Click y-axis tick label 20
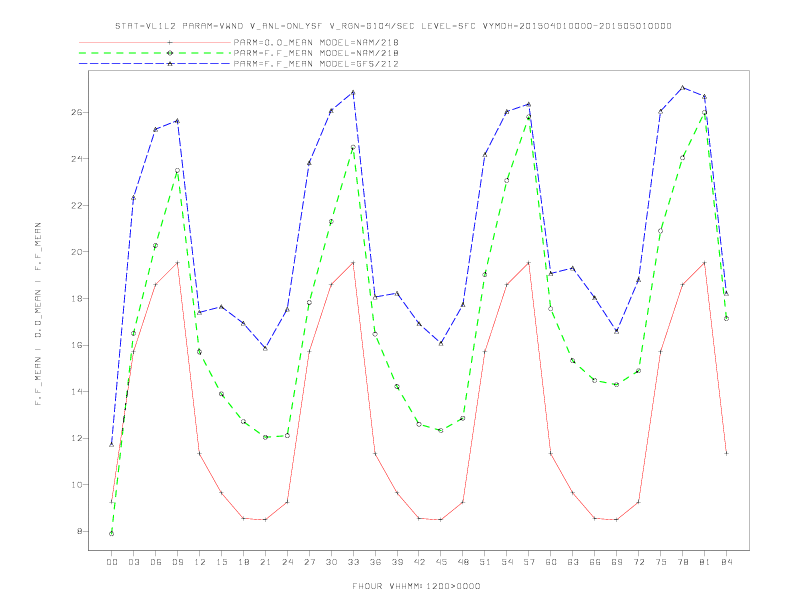Image resolution: width=792 pixels, height=612 pixels. [x=77, y=252]
